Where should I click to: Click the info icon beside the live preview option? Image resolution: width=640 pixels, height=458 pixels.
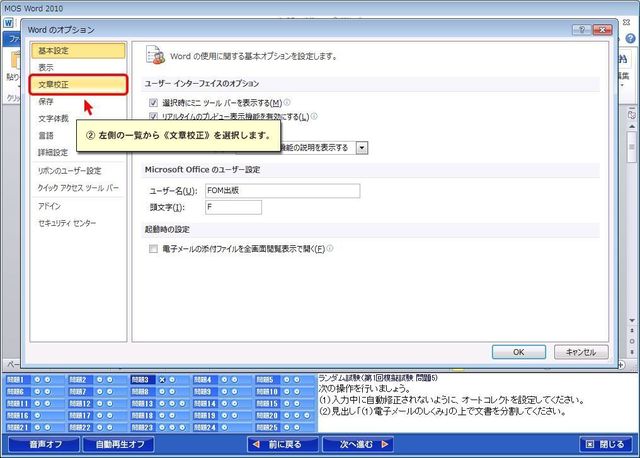click(x=313, y=117)
